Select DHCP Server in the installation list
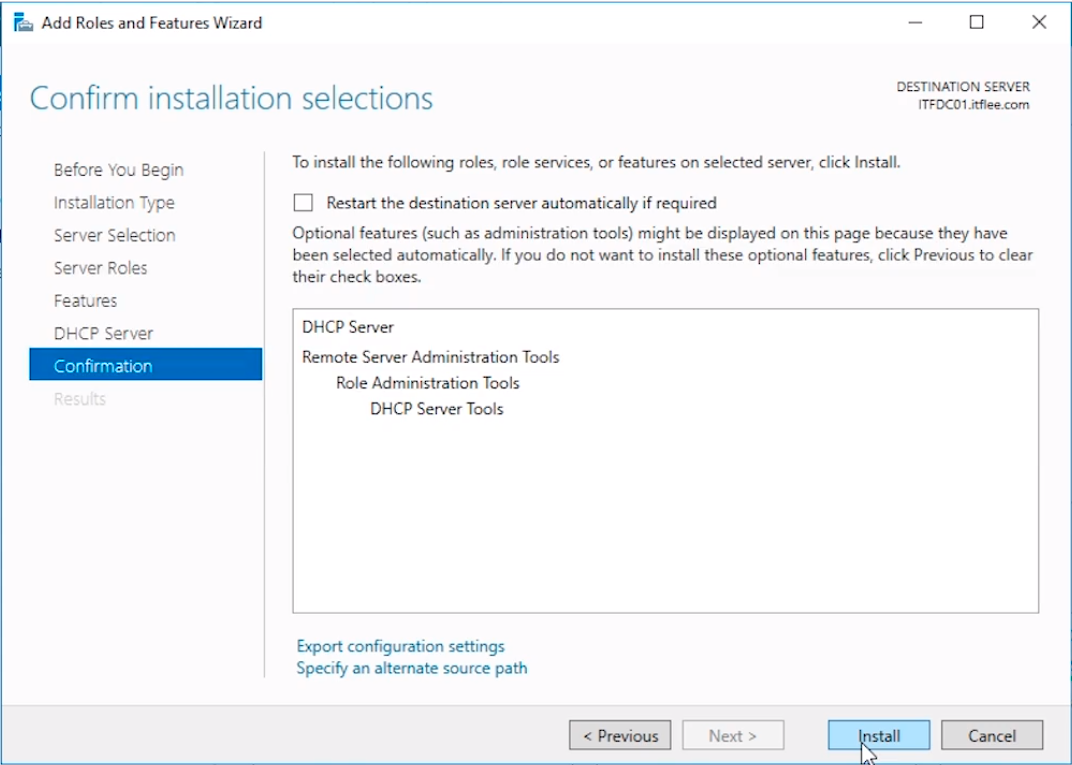 click(x=348, y=327)
